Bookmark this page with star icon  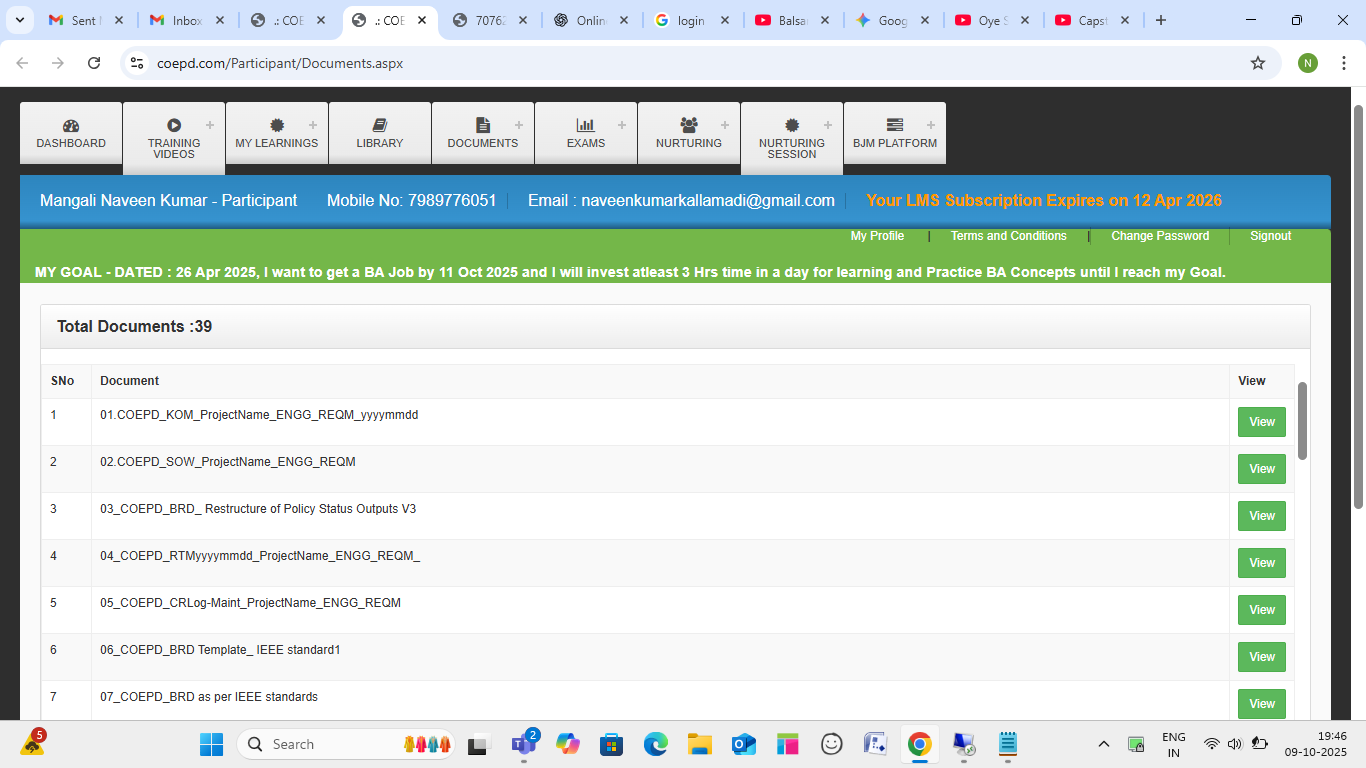tap(1258, 63)
